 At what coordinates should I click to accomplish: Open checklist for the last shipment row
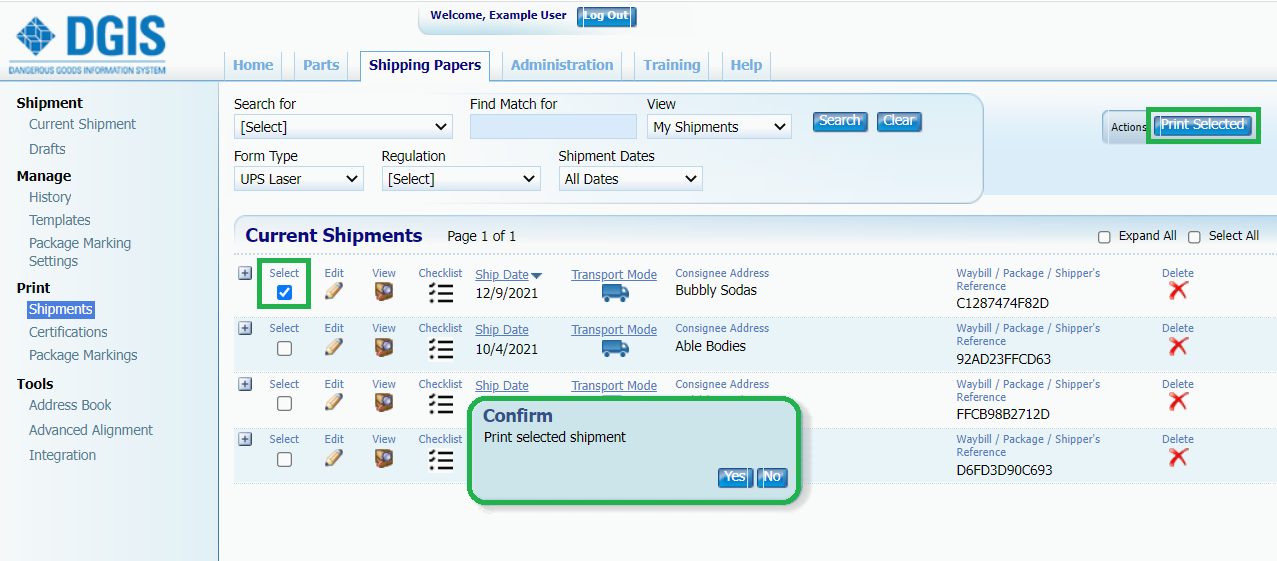[440, 459]
